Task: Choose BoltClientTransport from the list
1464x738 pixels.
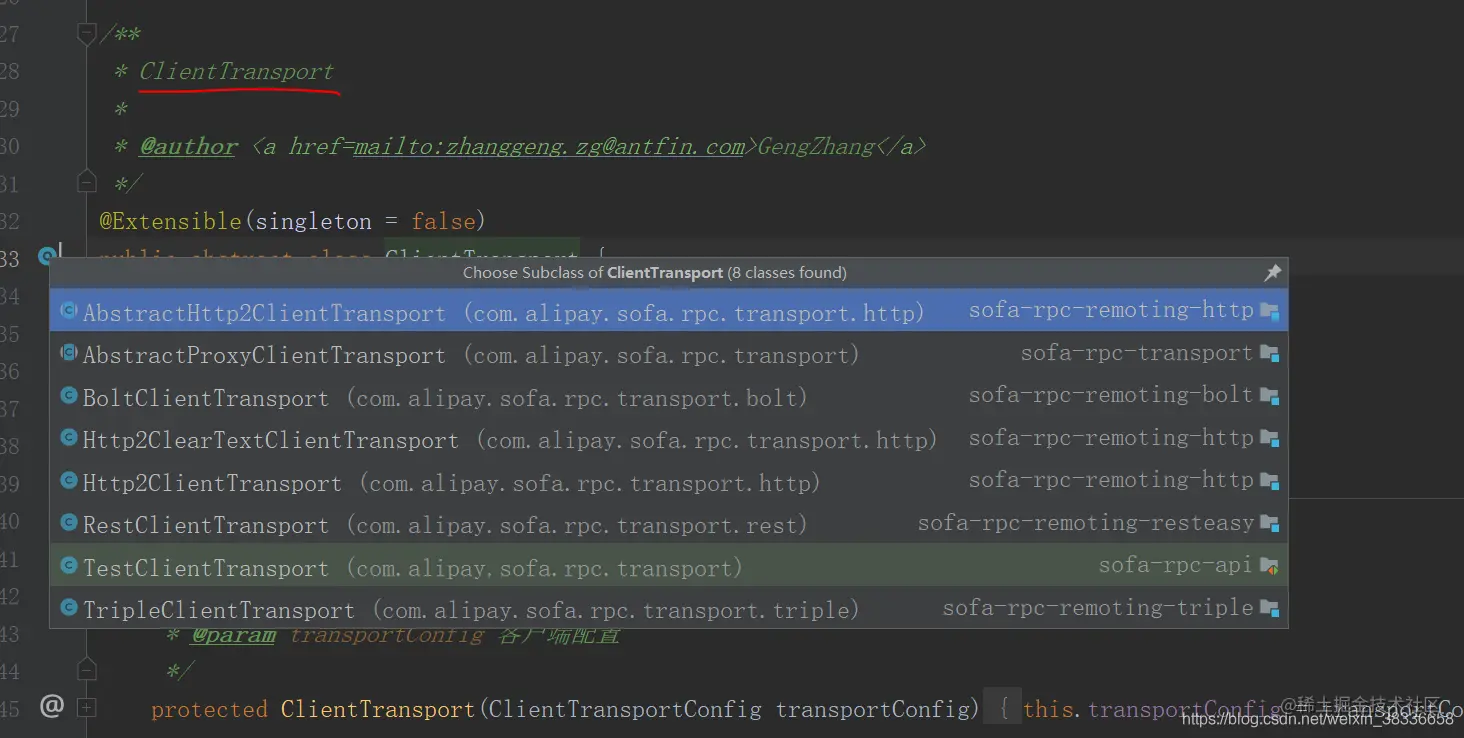Action: [669, 396]
